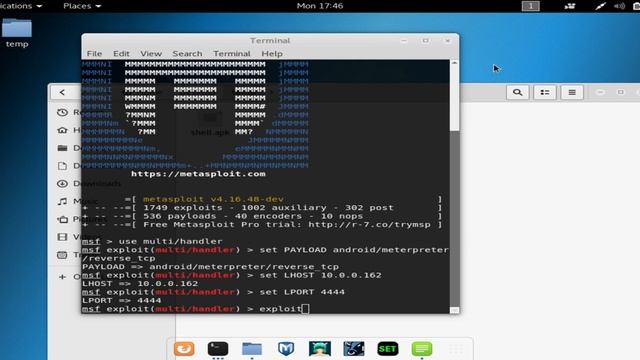Click the clock showing Mon 17:46

tap(320, 6)
